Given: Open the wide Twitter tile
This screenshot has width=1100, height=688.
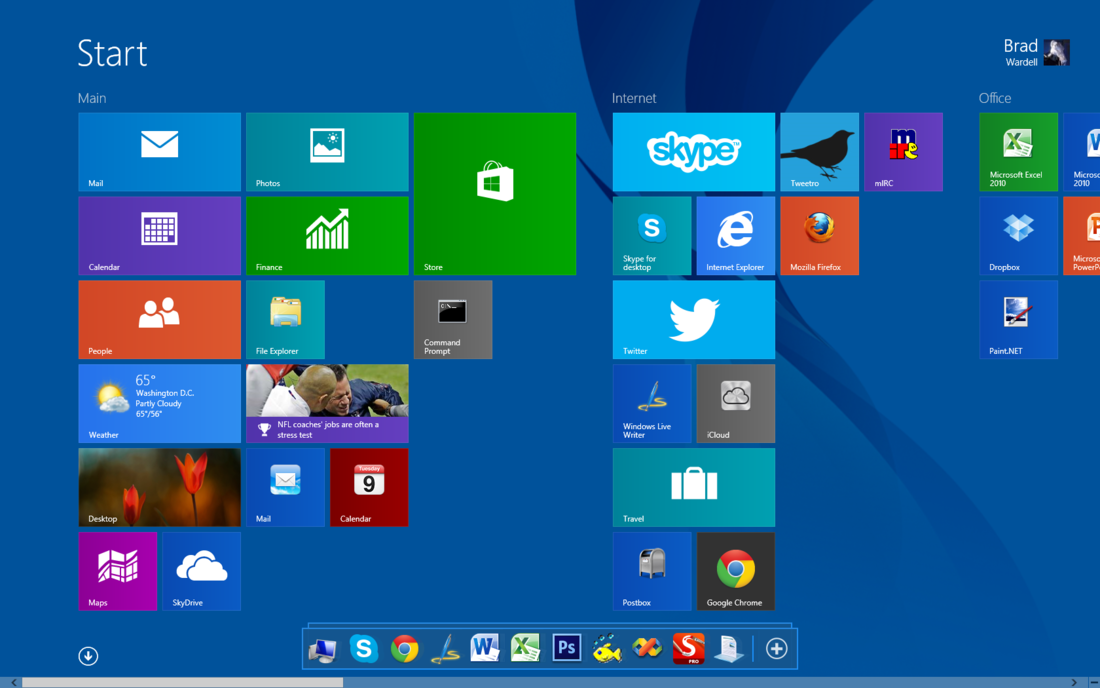Looking at the screenshot, I should (694, 320).
